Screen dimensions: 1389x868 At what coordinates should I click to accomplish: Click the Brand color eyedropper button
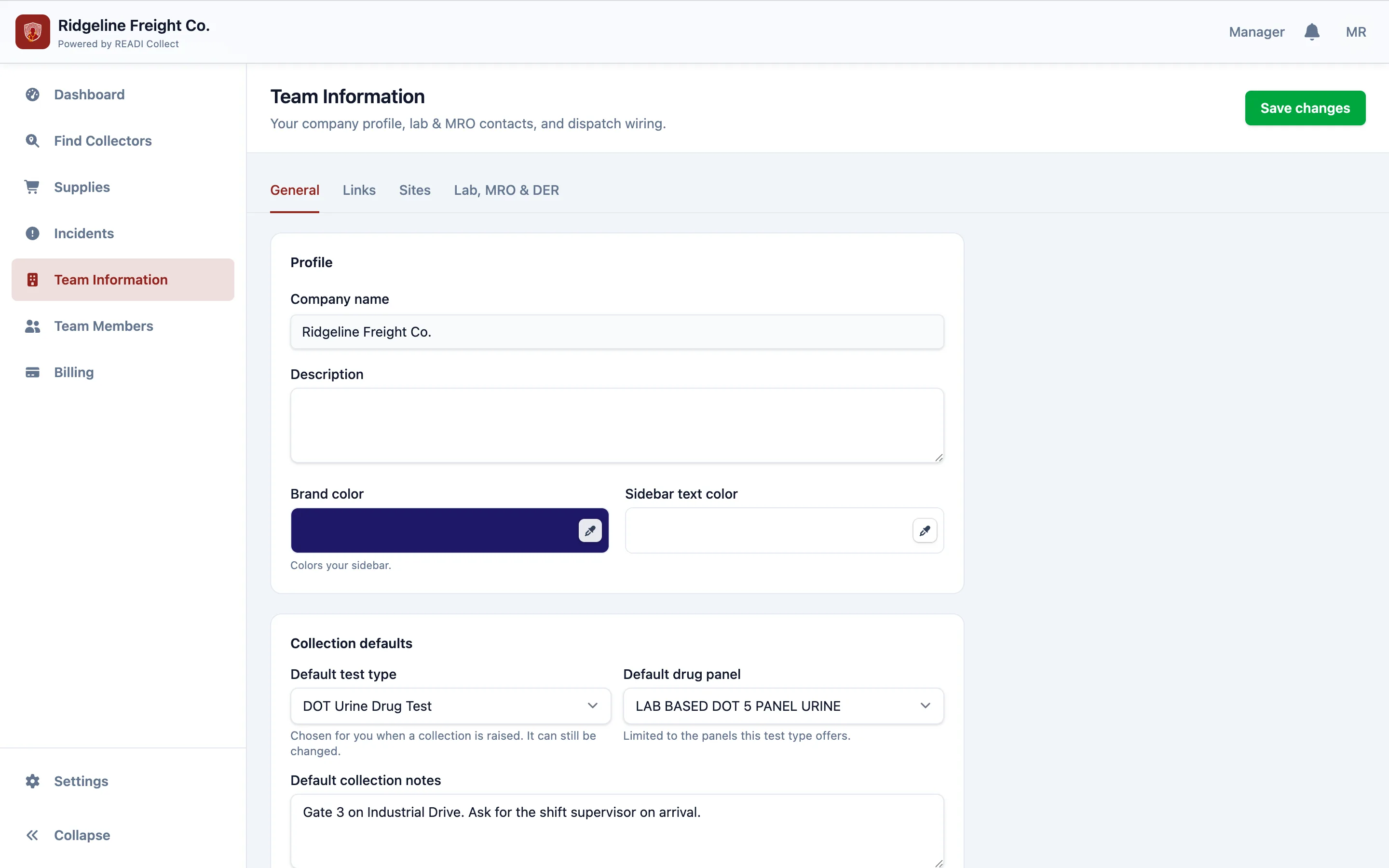(590, 530)
